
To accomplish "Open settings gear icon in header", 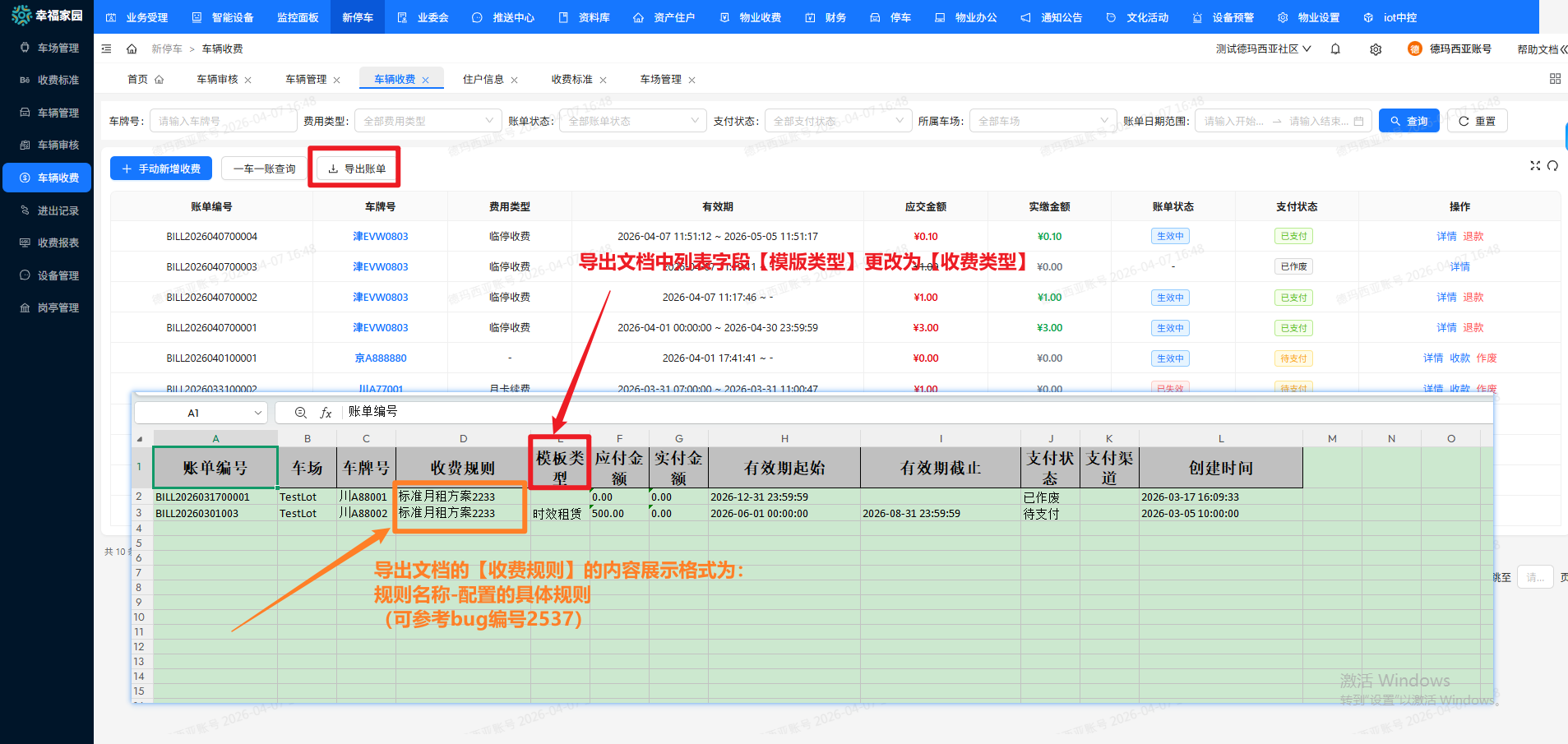I will (1376, 49).
